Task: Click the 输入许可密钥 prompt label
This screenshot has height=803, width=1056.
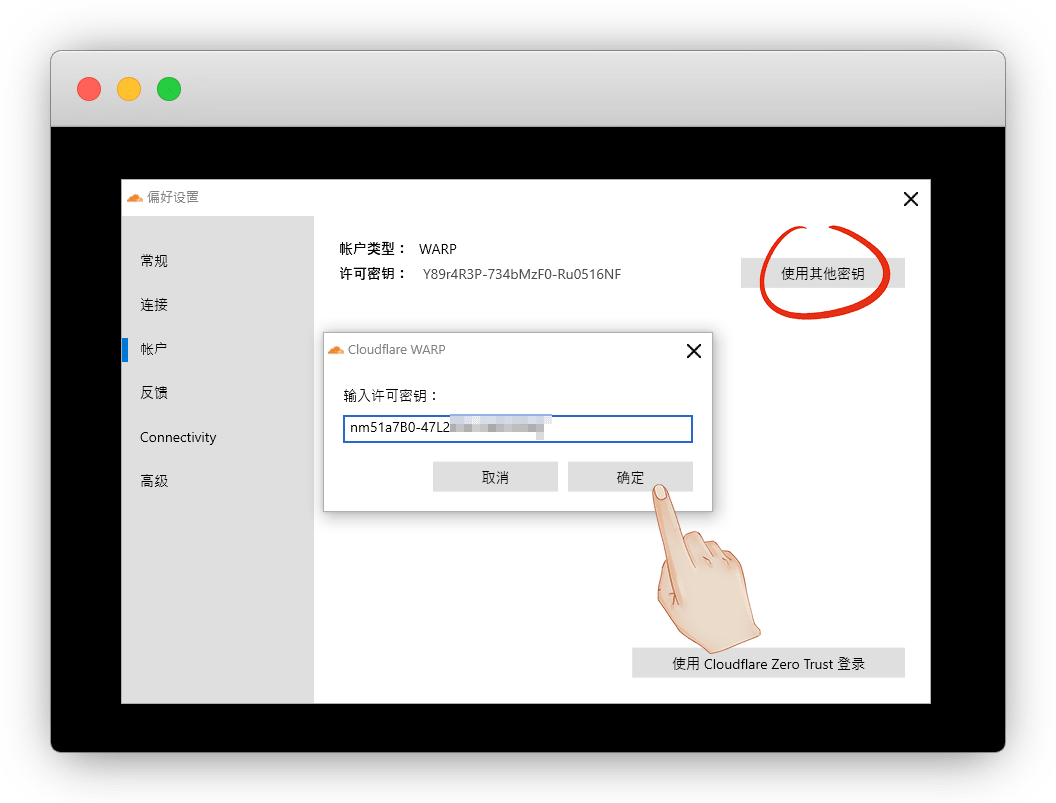Action: [391, 395]
